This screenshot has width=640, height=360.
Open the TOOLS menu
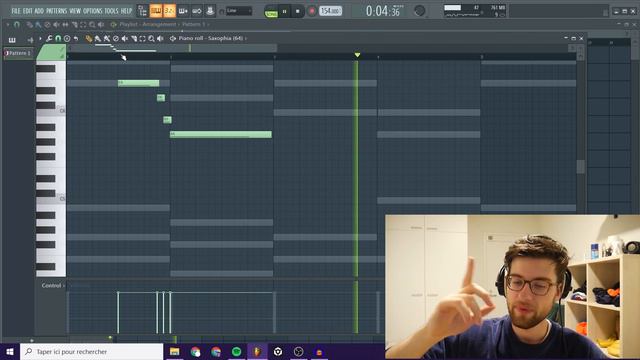111,11
